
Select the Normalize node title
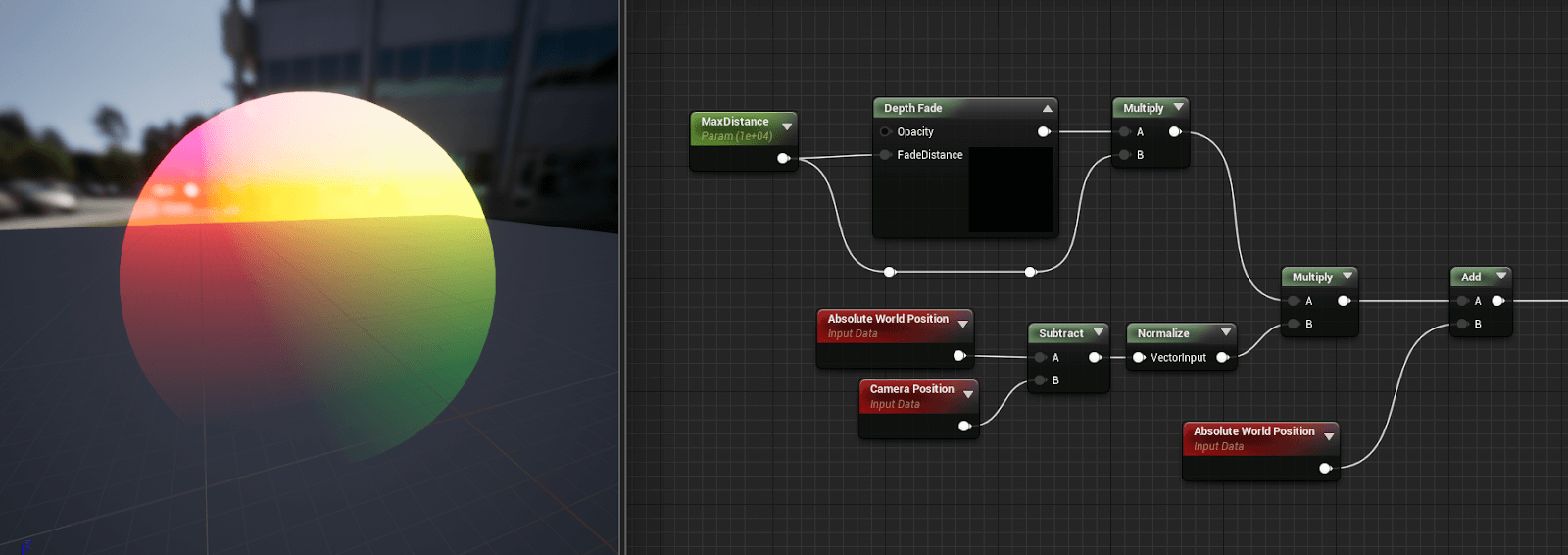pos(1163,333)
